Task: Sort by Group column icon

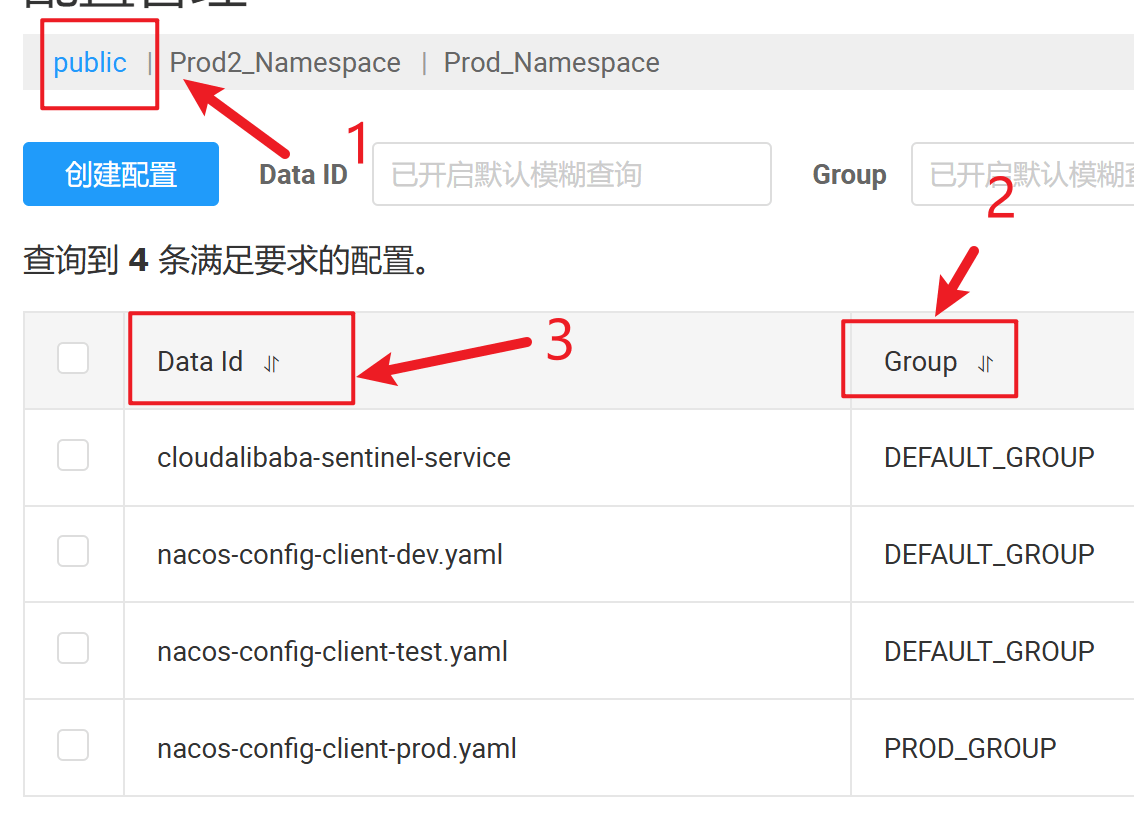Action: pos(985,363)
